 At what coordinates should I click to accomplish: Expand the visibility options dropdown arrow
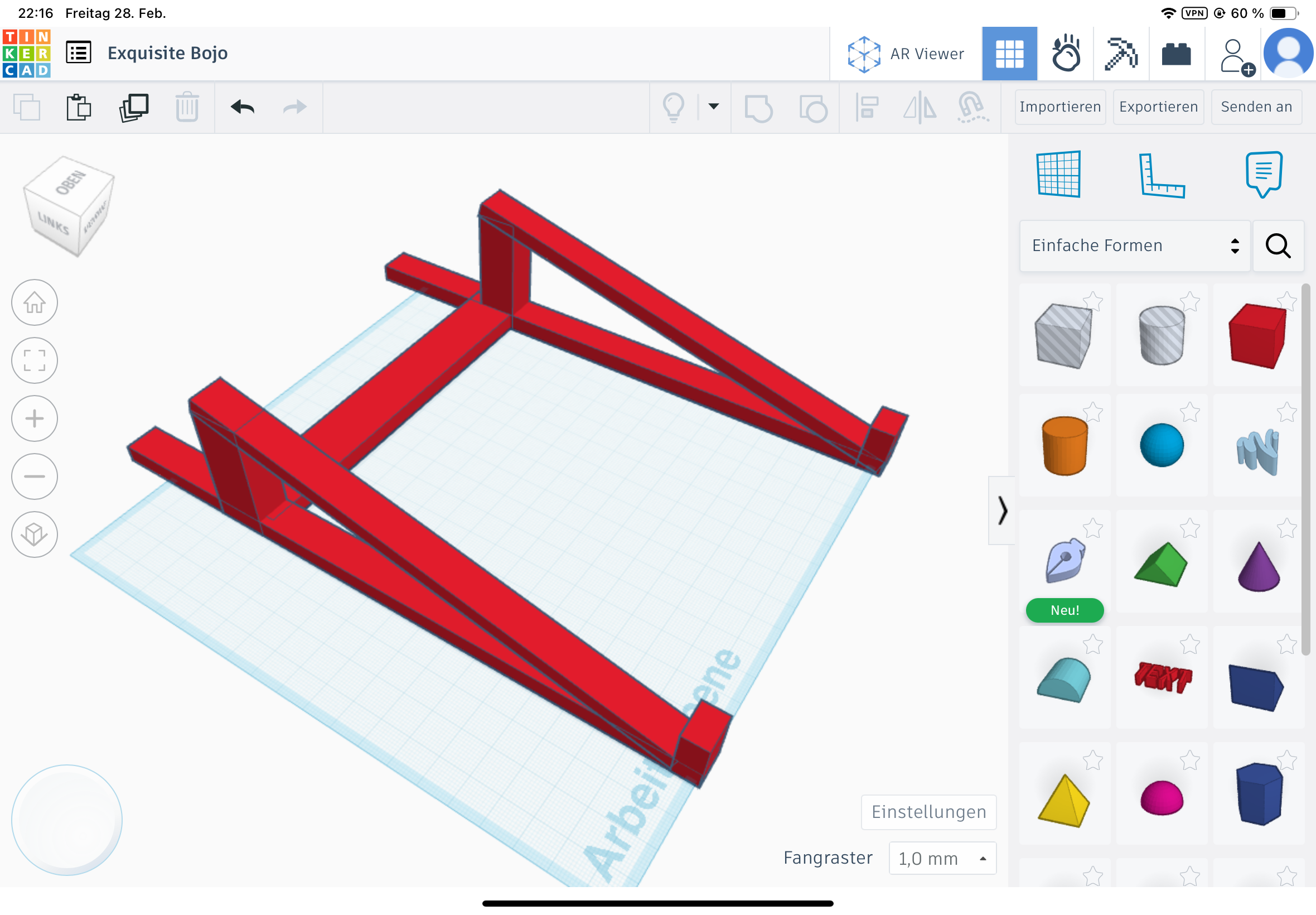(x=713, y=106)
